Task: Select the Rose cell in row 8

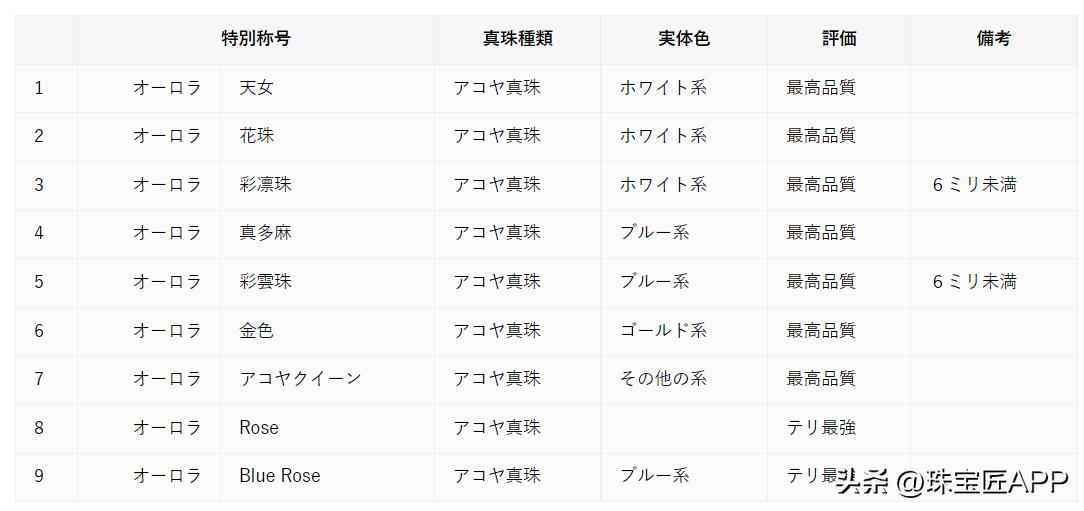Action: click(259, 428)
